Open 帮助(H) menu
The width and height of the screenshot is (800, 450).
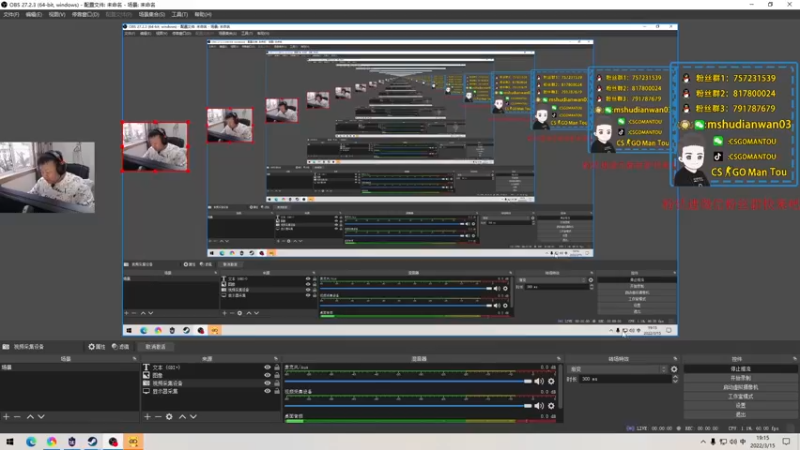[x=203, y=14]
